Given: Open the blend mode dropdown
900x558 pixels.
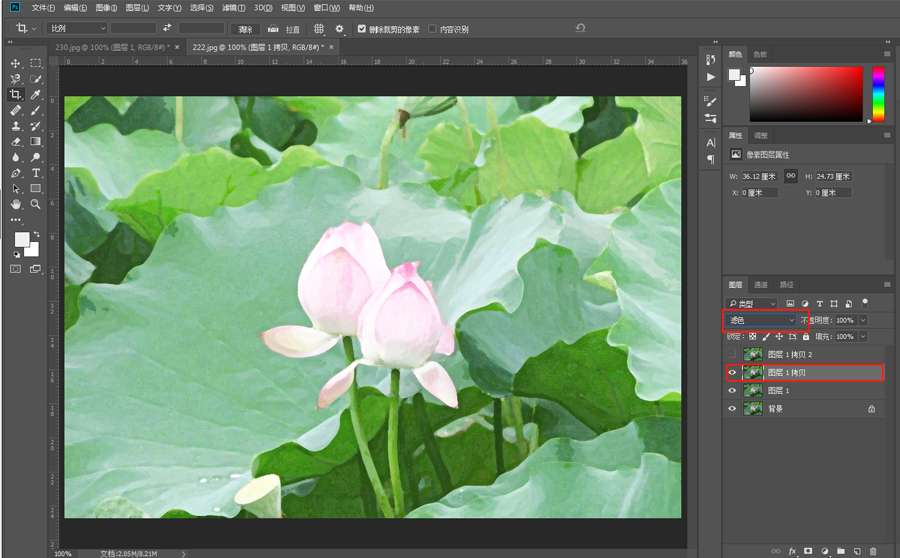Looking at the screenshot, I should (x=761, y=320).
